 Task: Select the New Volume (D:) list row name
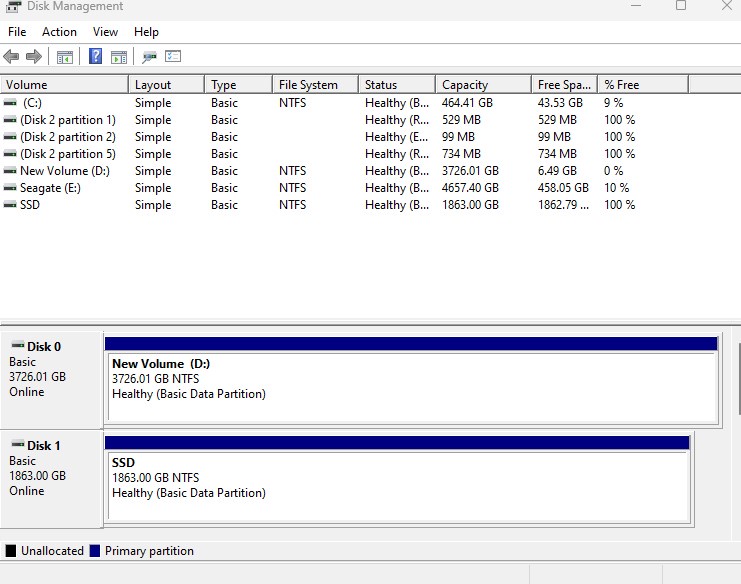coord(65,171)
